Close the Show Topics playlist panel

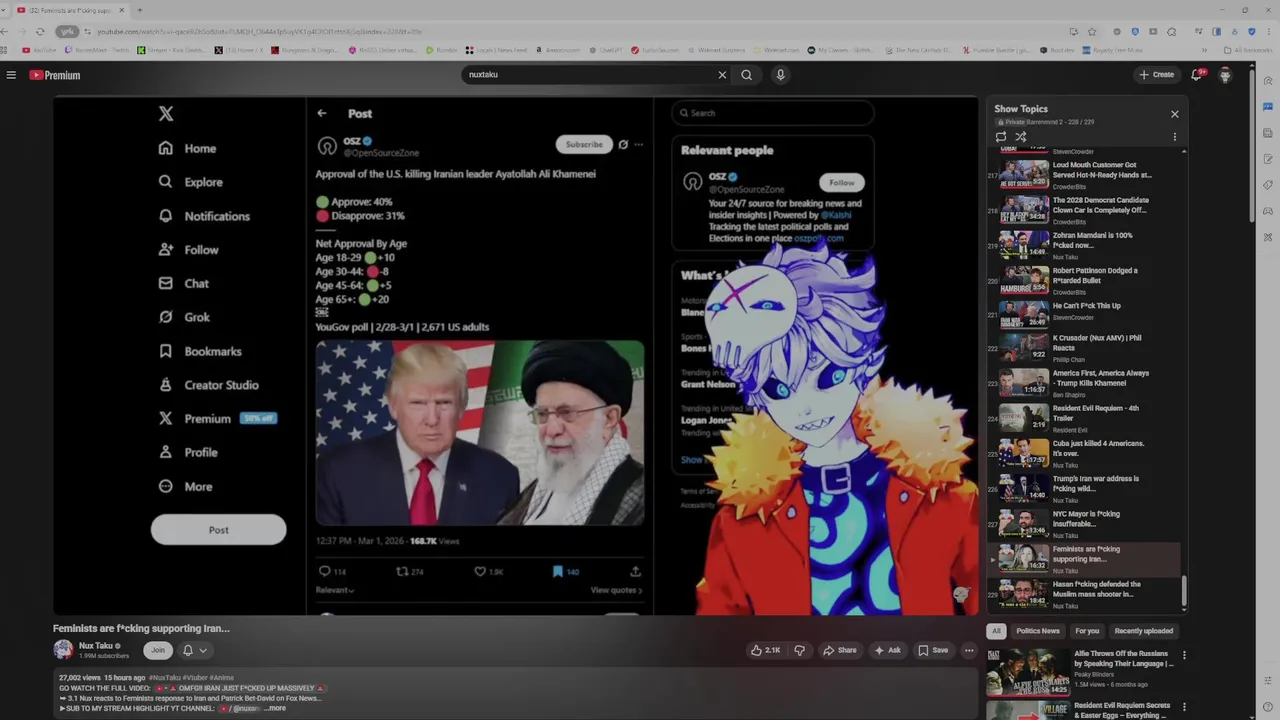pyautogui.click(x=1175, y=114)
